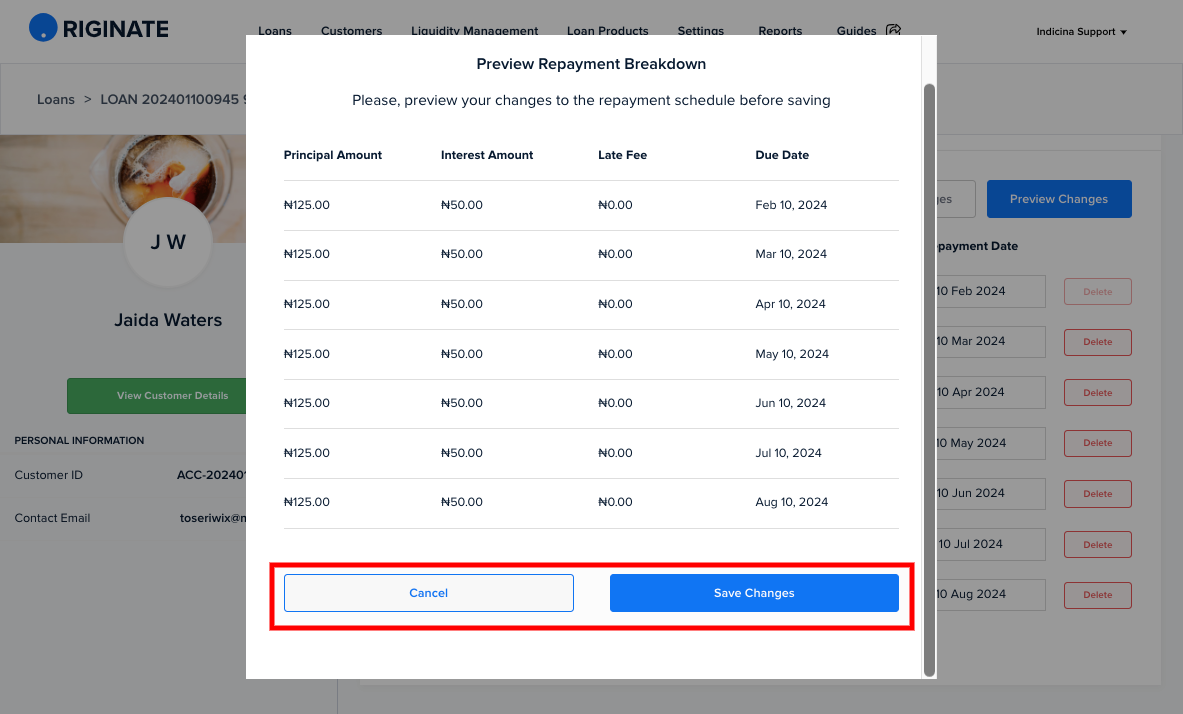Open the Settings menu
Viewport: 1183px width, 714px height.
(x=701, y=31)
